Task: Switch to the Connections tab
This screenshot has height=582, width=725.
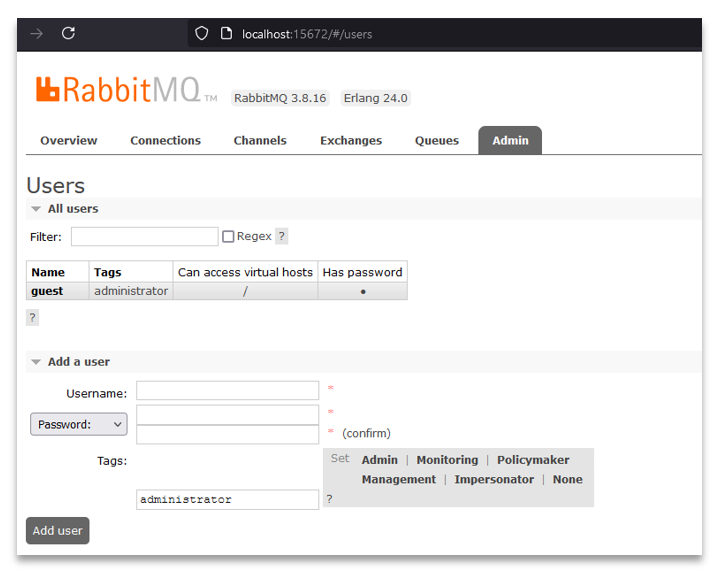Action: click(x=166, y=141)
